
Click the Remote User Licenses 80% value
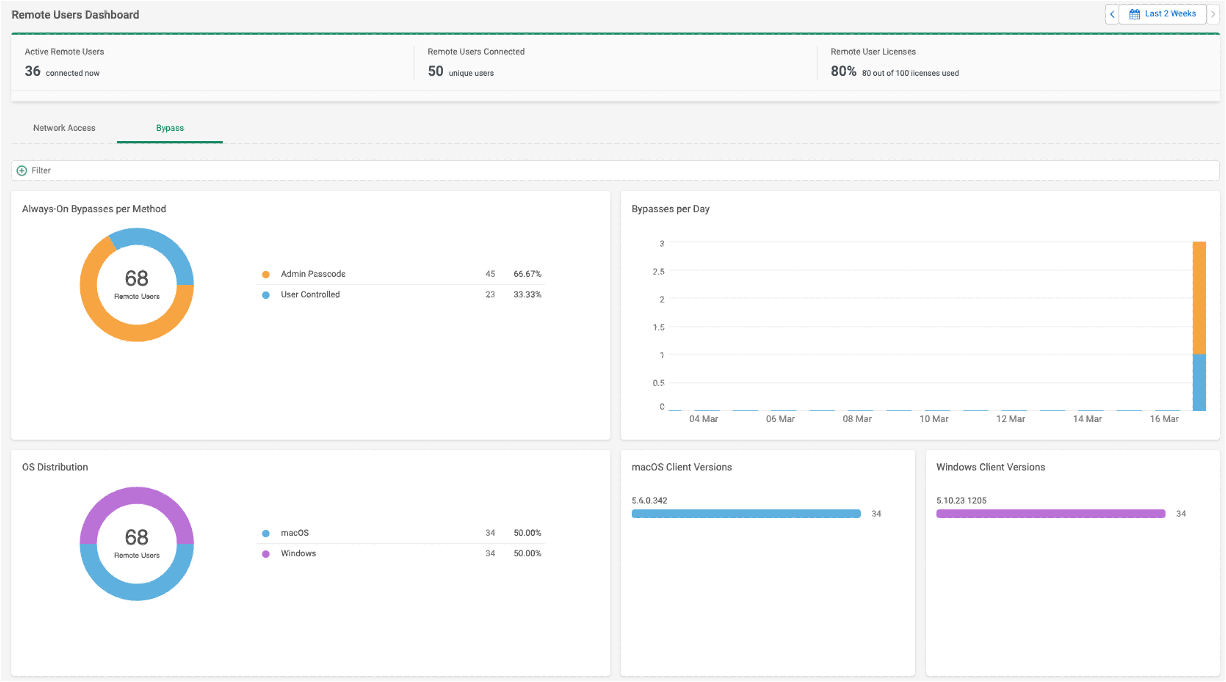pyautogui.click(x=844, y=72)
